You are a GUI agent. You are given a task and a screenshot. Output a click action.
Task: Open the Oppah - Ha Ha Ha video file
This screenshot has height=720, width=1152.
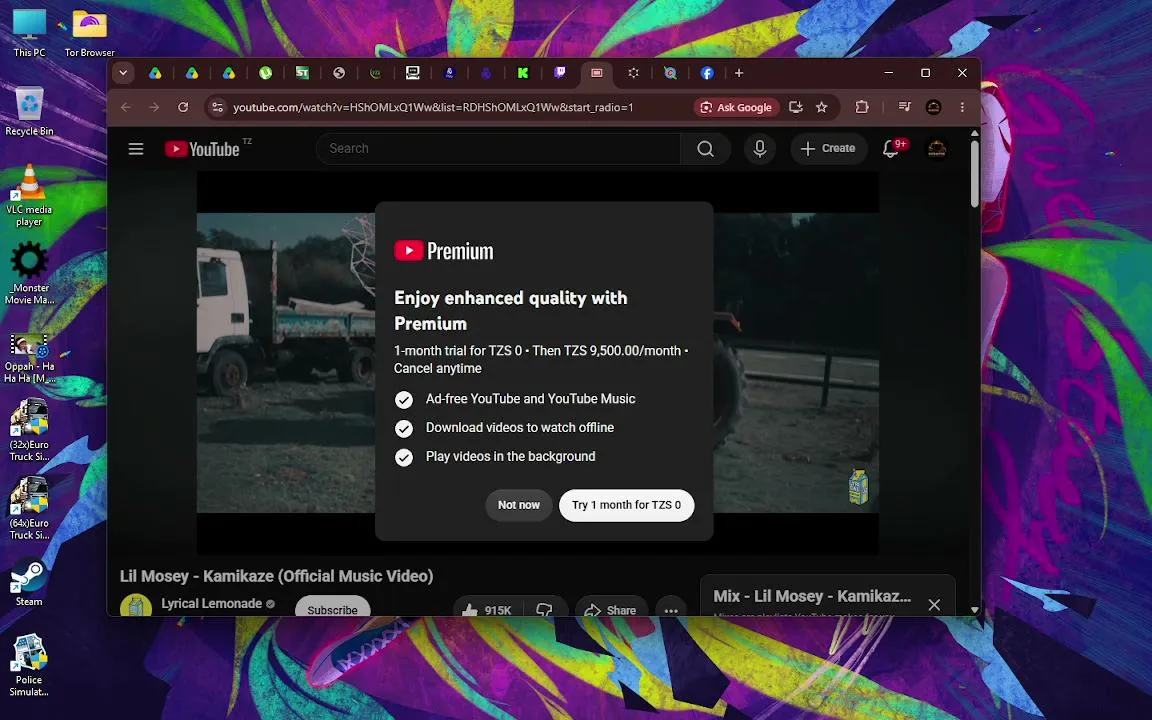point(29,358)
